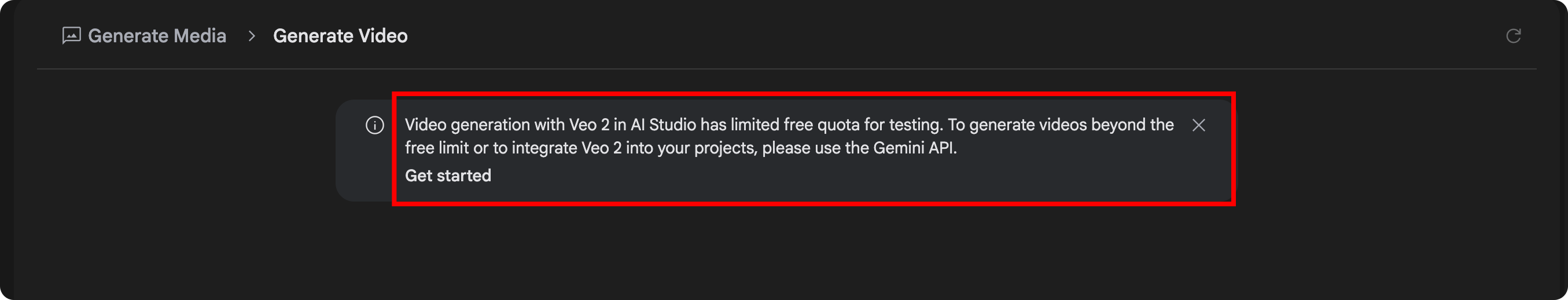Click the breadcrumb chevron separator
The width and height of the screenshot is (1568, 300).
coord(251,36)
